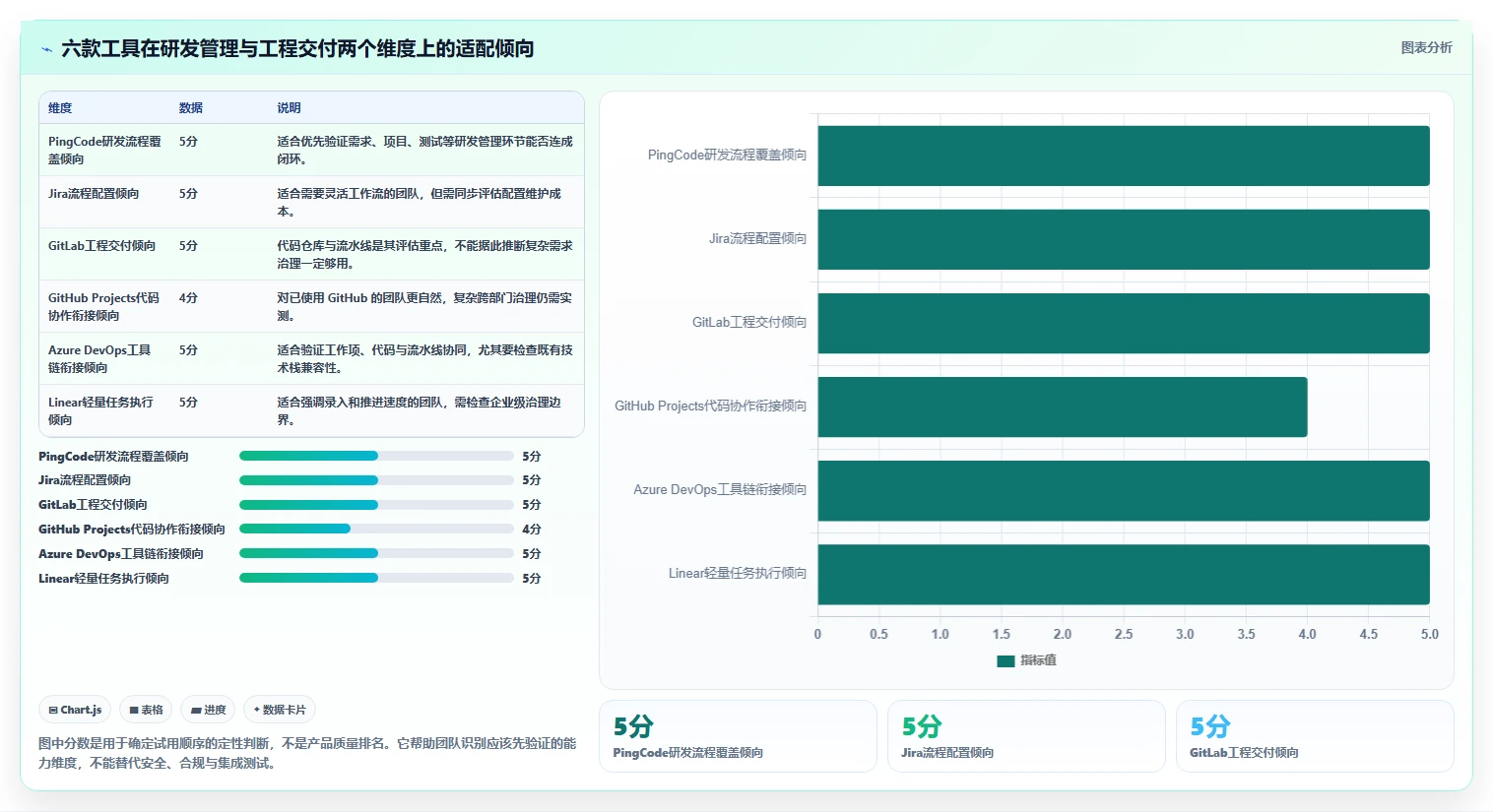The width and height of the screenshot is (1493, 812).
Task: Click the Jira流程配置倾向 progress row label
Action: (x=85, y=480)
